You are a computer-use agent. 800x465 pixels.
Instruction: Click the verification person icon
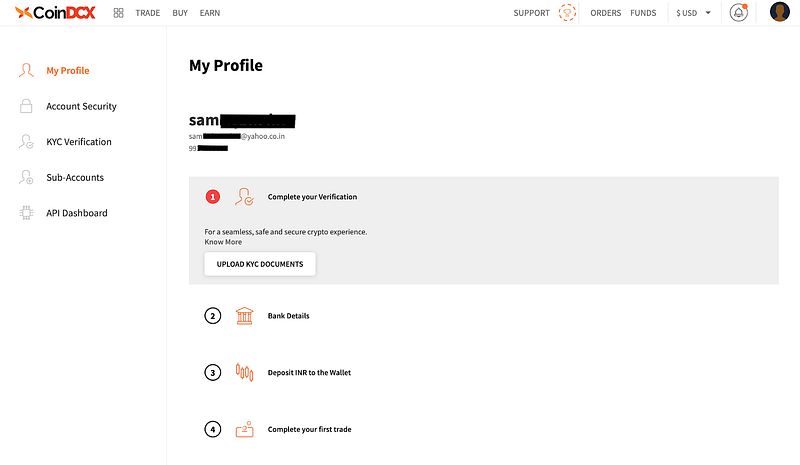[x=244, y=197]
